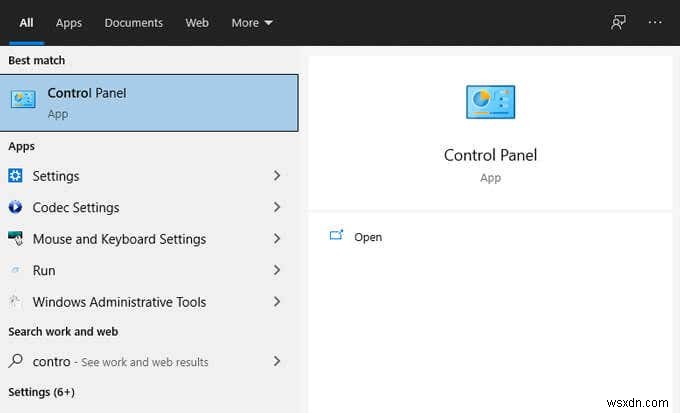The image size is (680, 413).
Task: Open the three-dot options menu
Action: [x=656, y=22]
